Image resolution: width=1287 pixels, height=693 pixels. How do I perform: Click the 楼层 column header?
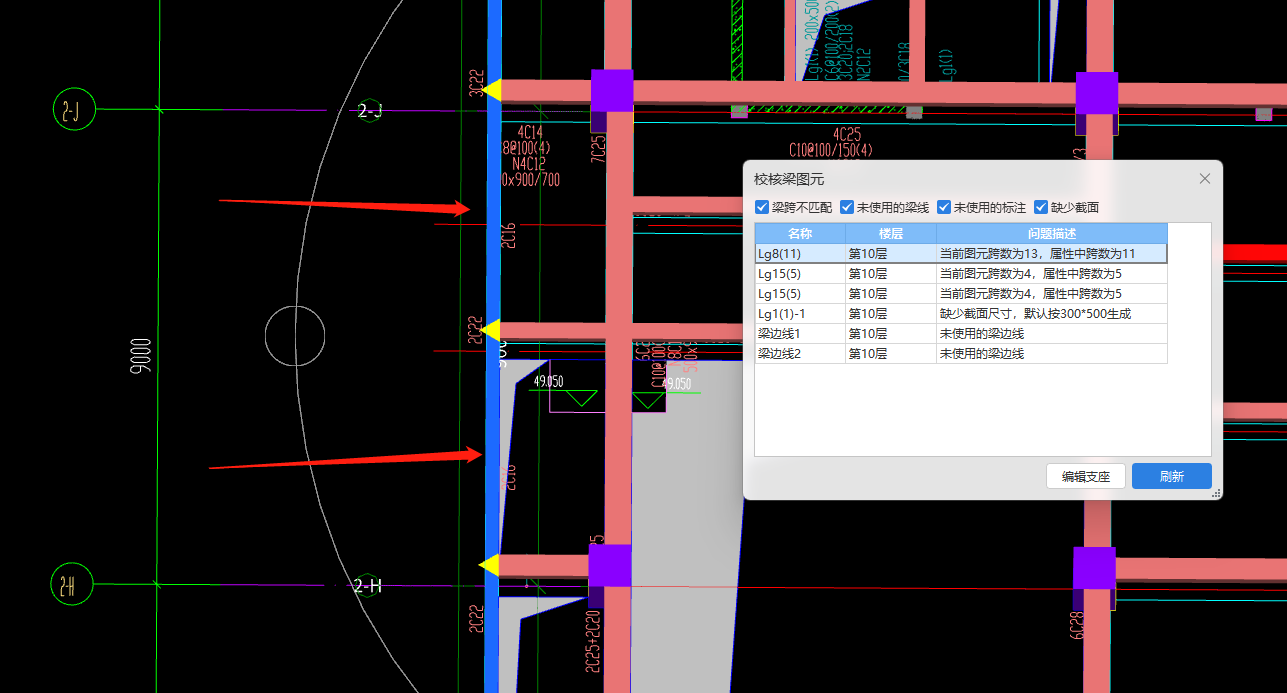point(891,233)
